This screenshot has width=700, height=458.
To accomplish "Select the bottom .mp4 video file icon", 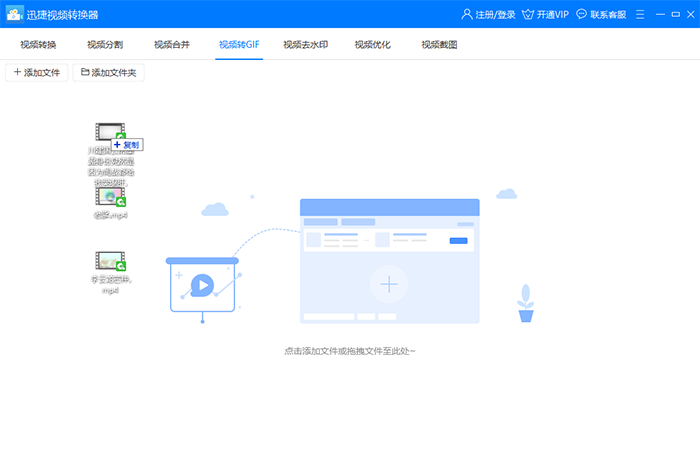I will coord(110,261).
